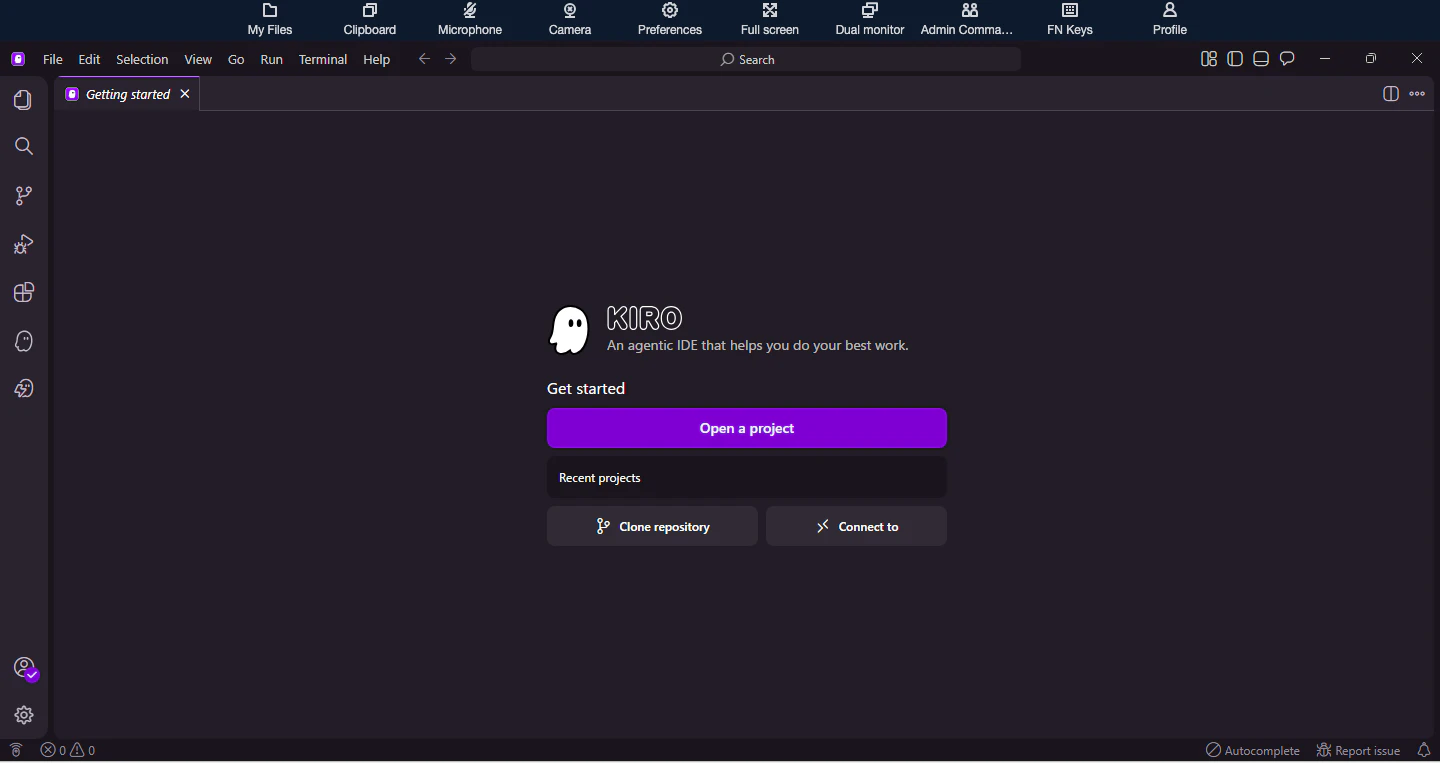The image size is (1440, 763).
Task: Enable Dual monitor in the remote toolbar
Action: [x=870, y=20]
